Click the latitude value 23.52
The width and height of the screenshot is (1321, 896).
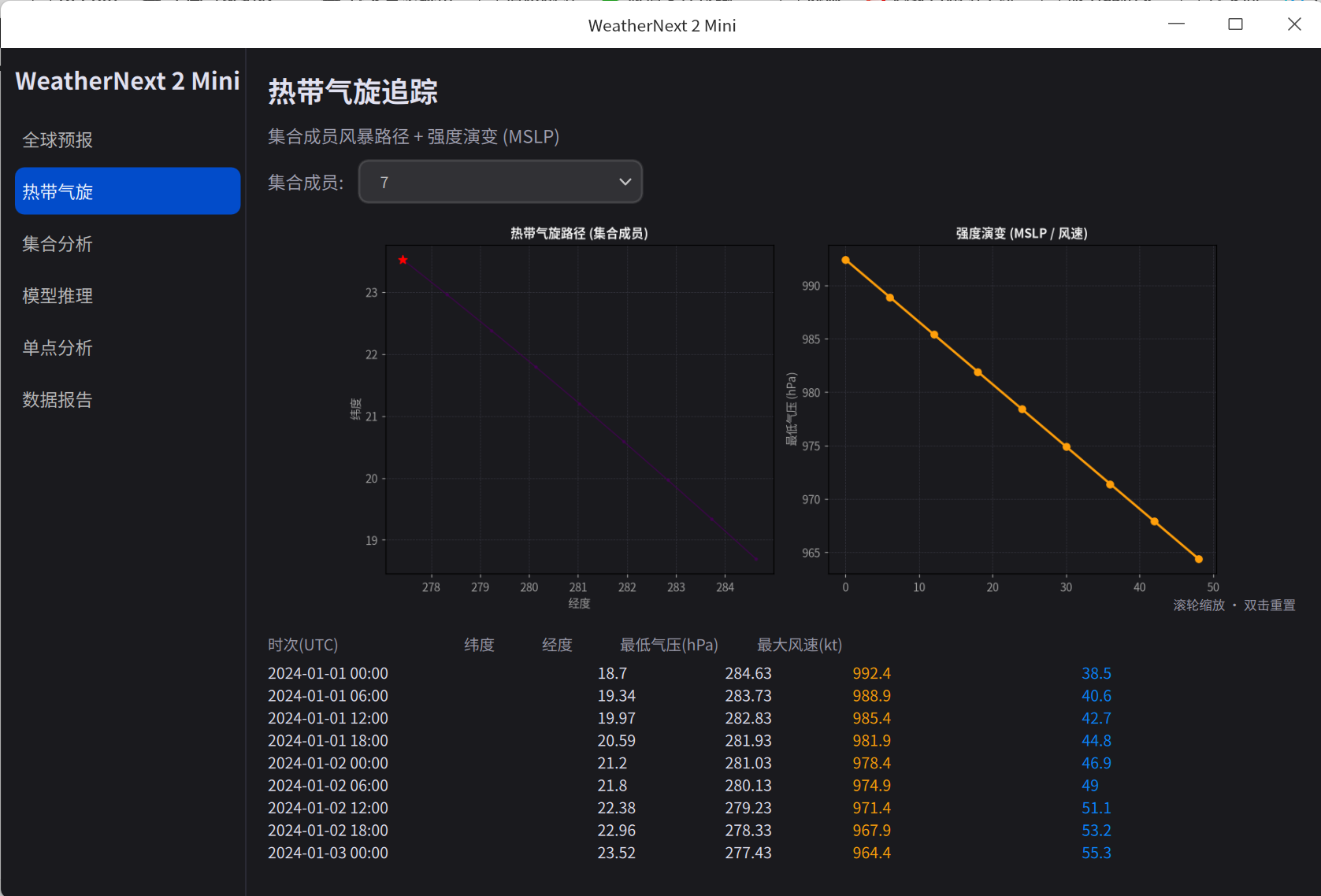616,853
